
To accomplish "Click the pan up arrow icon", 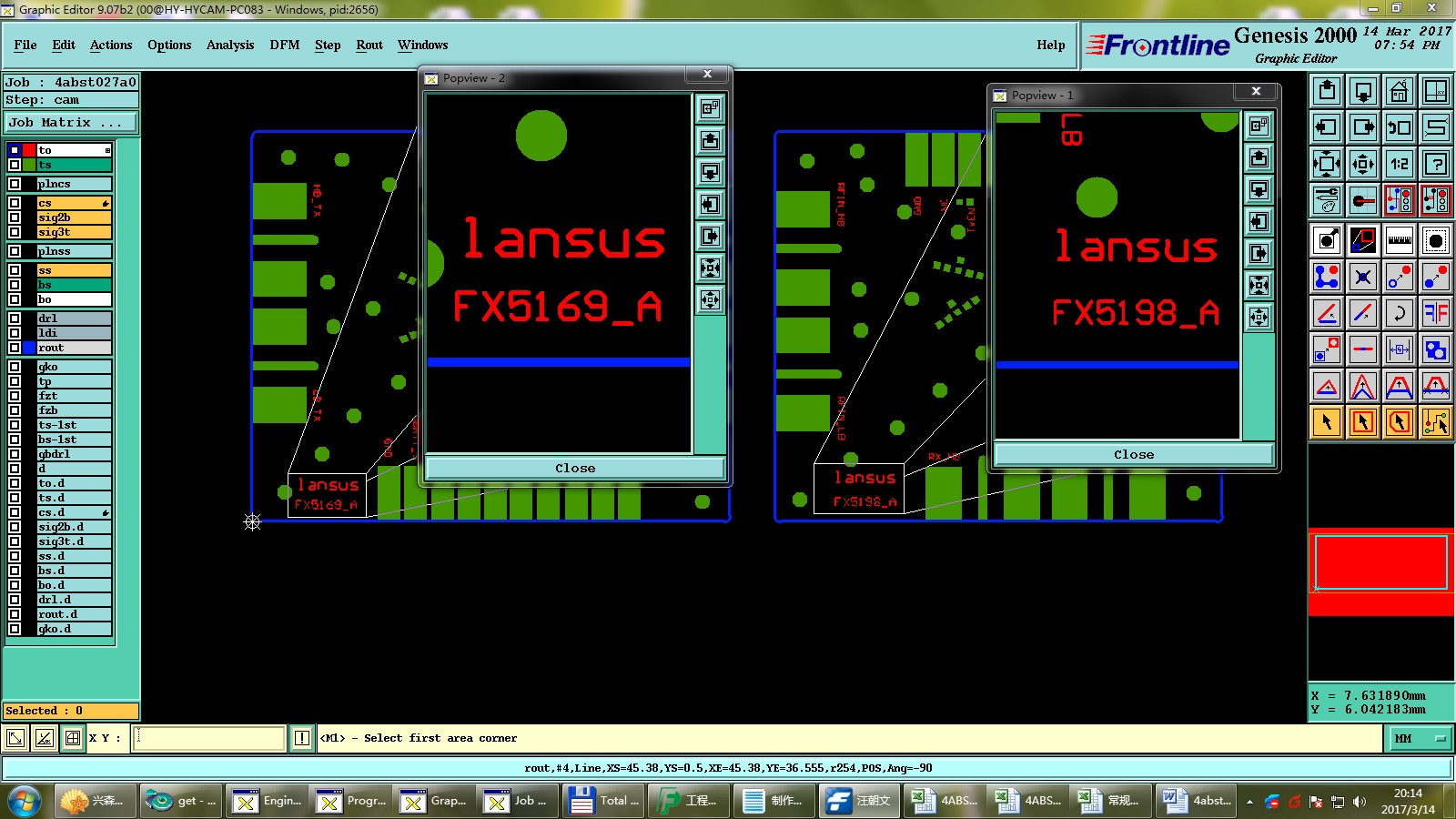I will [x=1327, y=91].
